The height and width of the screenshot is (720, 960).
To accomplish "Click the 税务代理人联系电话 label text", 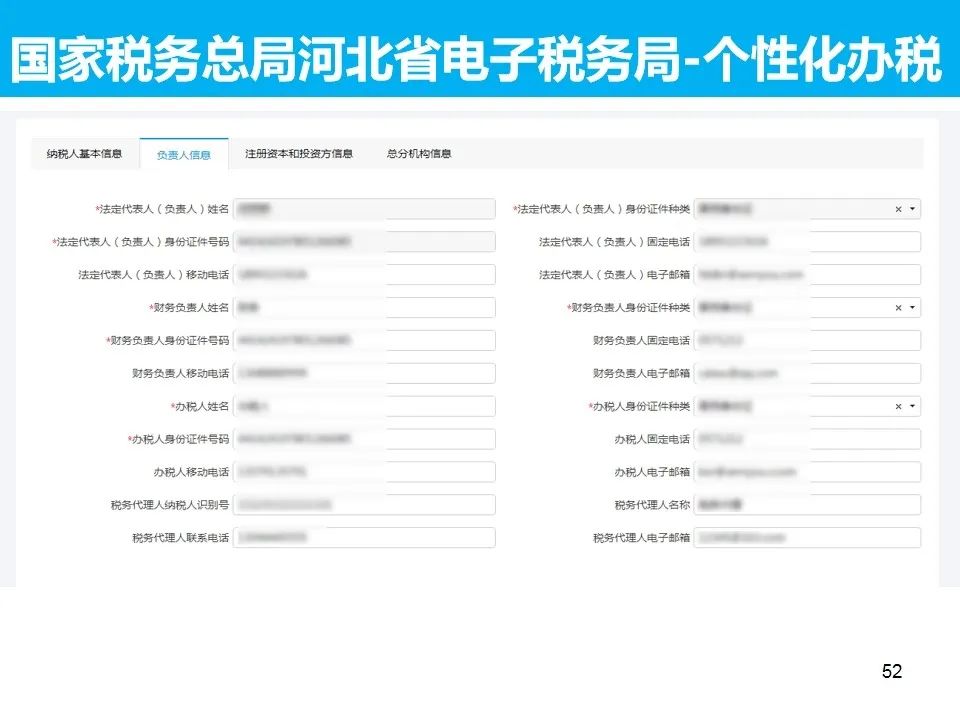I will tap(181, 538).
